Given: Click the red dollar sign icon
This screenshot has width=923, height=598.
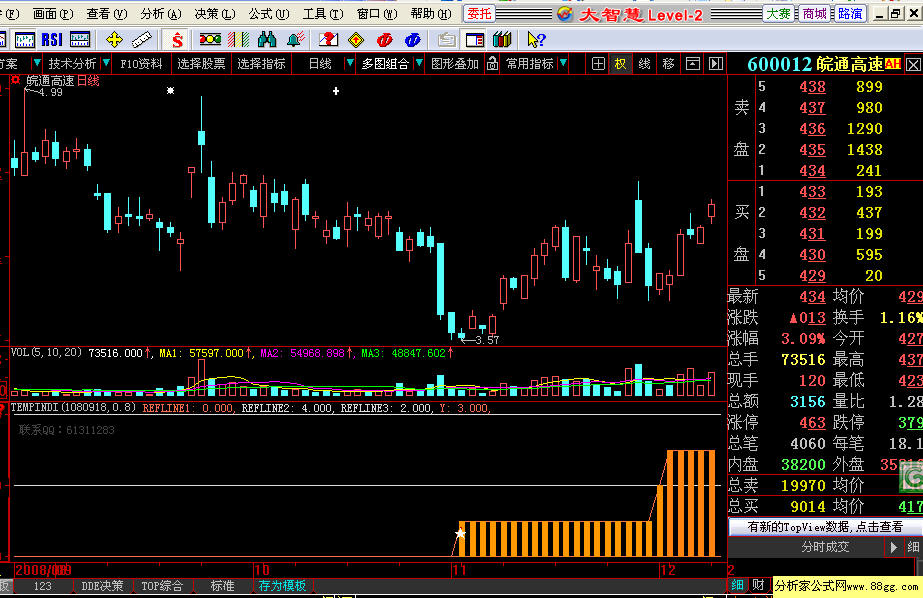Looking at the screenshot, I should 177,39.
